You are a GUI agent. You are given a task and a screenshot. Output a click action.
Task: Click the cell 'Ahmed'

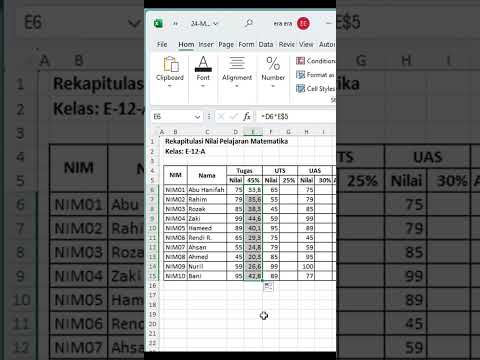(x=207, y=257)
